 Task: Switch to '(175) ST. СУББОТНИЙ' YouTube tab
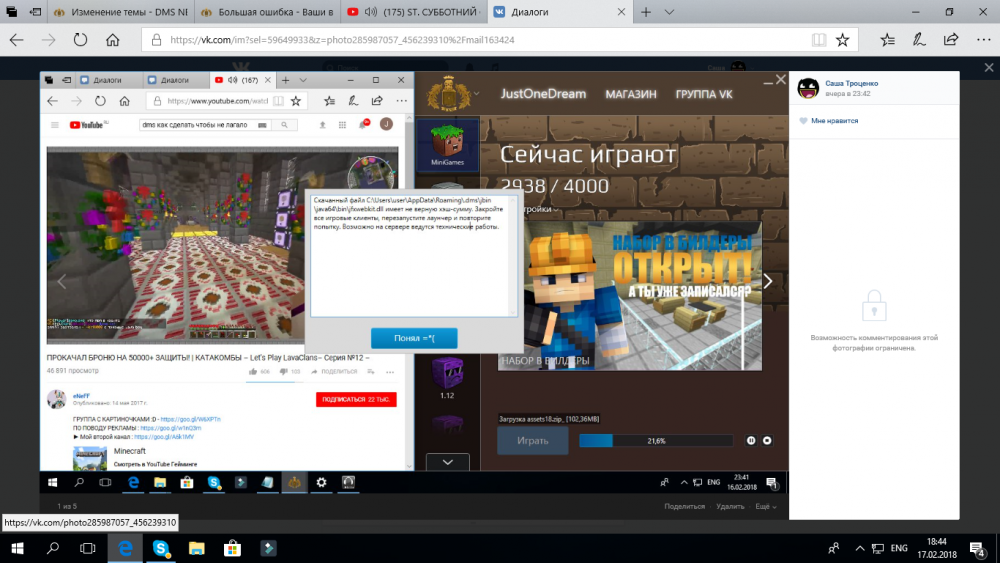click(414, 12)
